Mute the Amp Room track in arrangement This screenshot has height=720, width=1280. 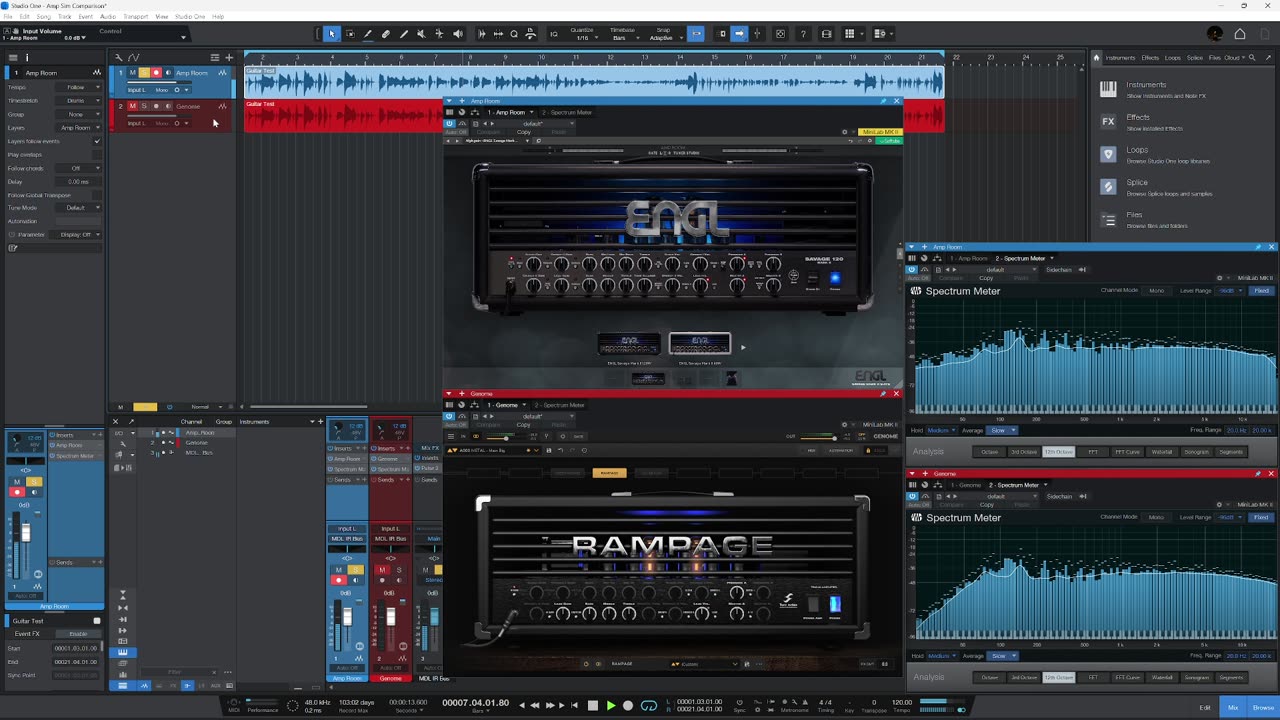(x=132, y=73)
